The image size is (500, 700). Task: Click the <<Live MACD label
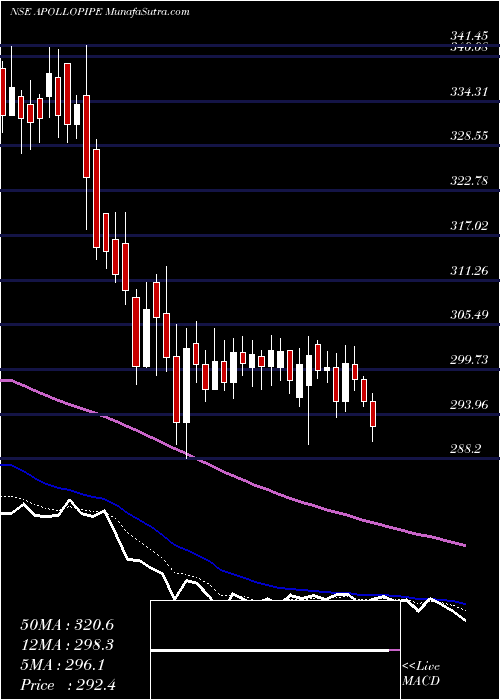click(421, 674)
